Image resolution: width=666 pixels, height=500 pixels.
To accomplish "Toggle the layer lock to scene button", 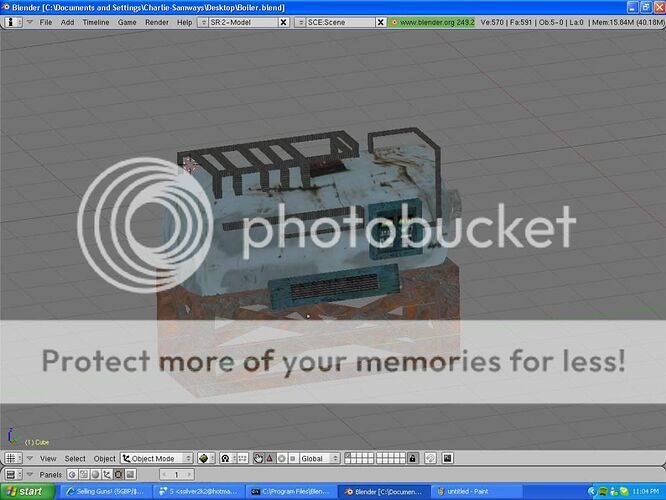I will tap(412, 458).
